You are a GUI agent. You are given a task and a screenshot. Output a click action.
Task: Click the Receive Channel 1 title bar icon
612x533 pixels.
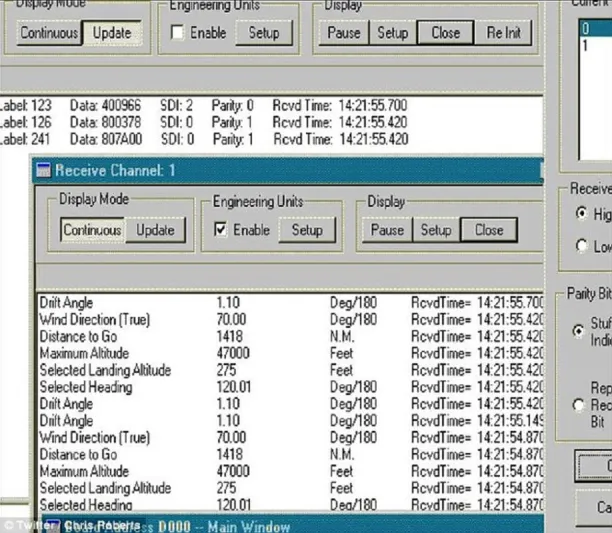tap(43, 171)
